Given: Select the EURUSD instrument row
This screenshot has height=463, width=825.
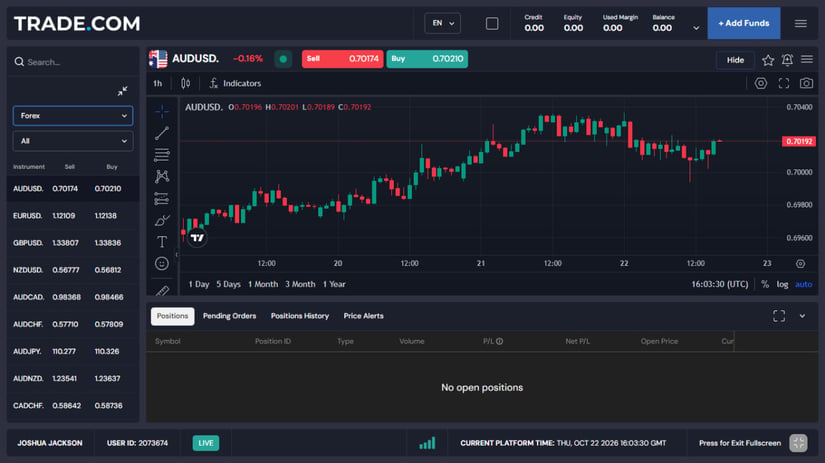Looking at the screenshot, I should (73, 216).
